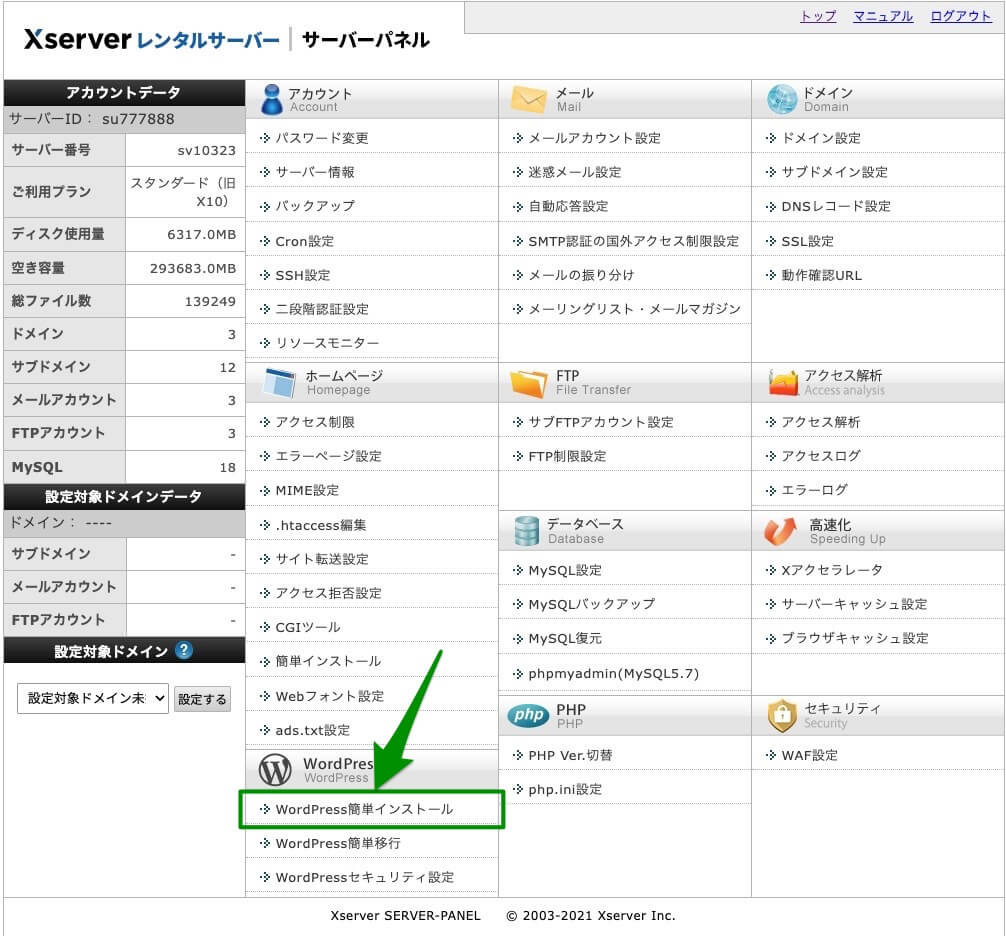Click the help question mark icon
The width and height of the screenshot is (1006, 936).
(183, 651)
